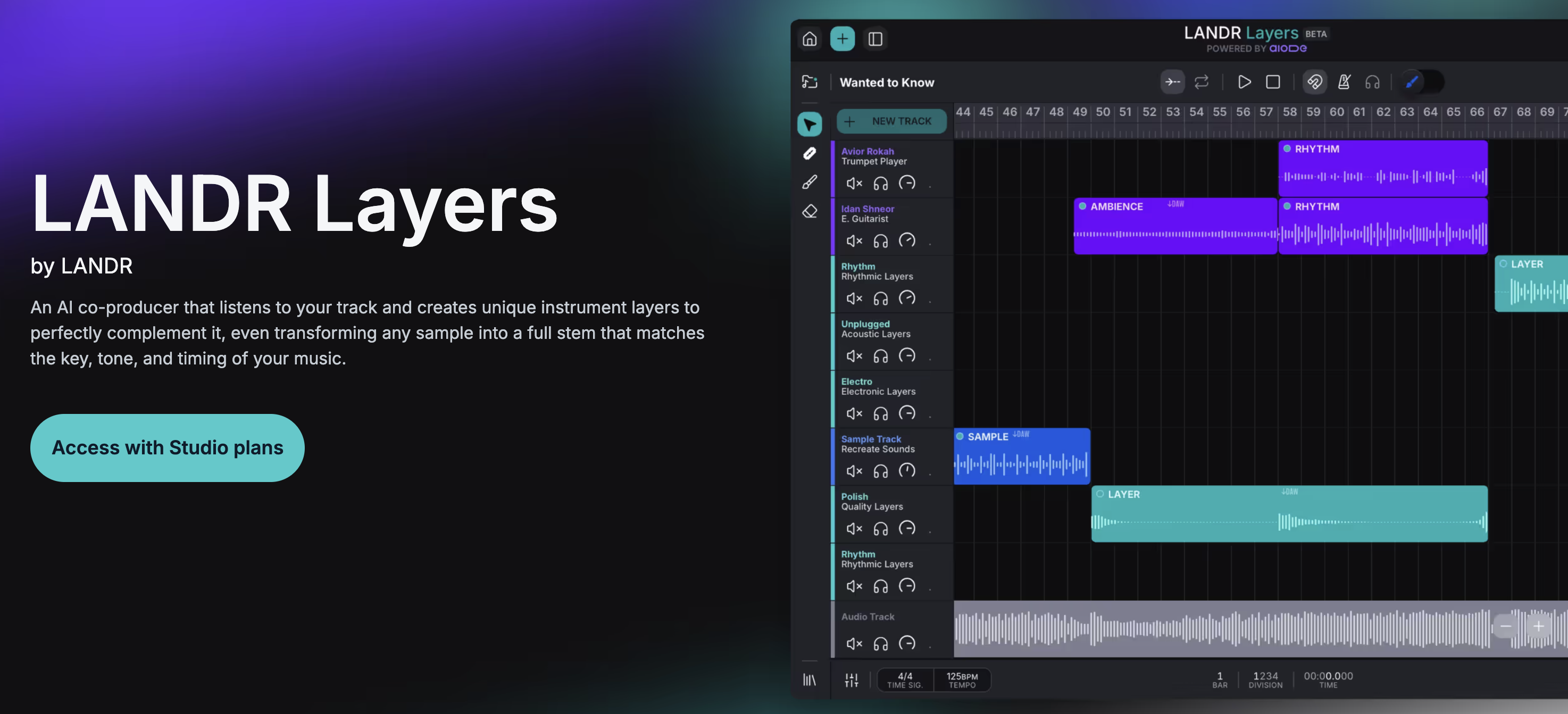The width and height of the screenshot is (1568, 714).
Task: Click the 1234 Division display
Action: pos(1265,680)
